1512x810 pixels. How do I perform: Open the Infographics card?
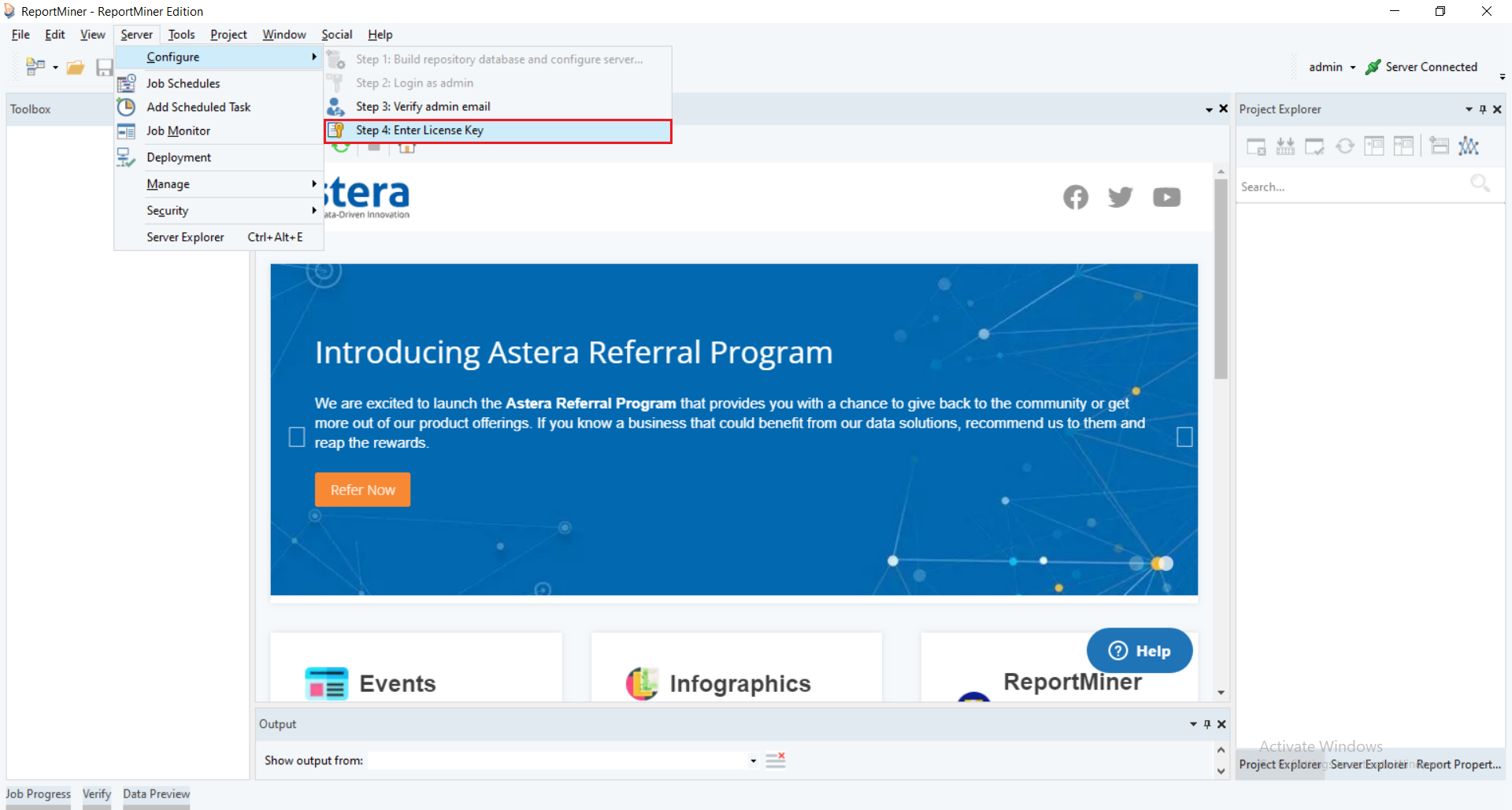pyautogui.click(x=736, y=668)
